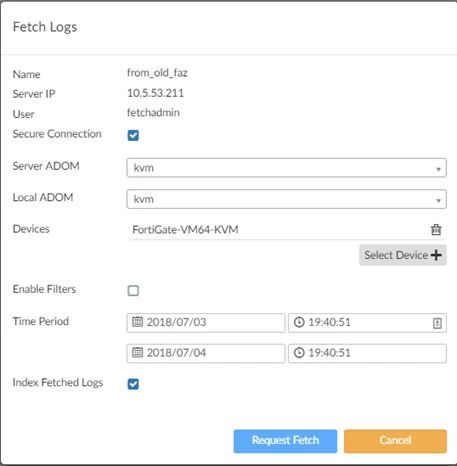Click the calendar icon for end date
The height and width of the screenshot is (466, 457).
pos(137,352)
